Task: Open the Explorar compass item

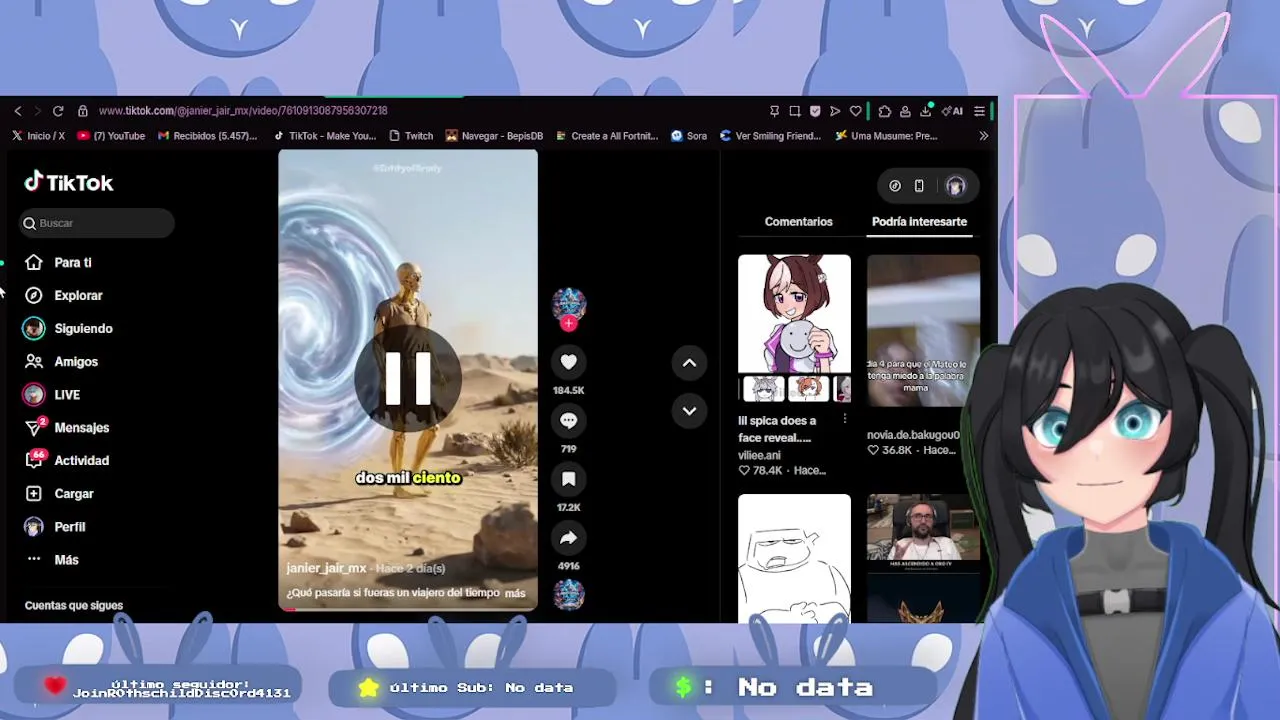Action: pyautogui.click(x=64, y=295)
